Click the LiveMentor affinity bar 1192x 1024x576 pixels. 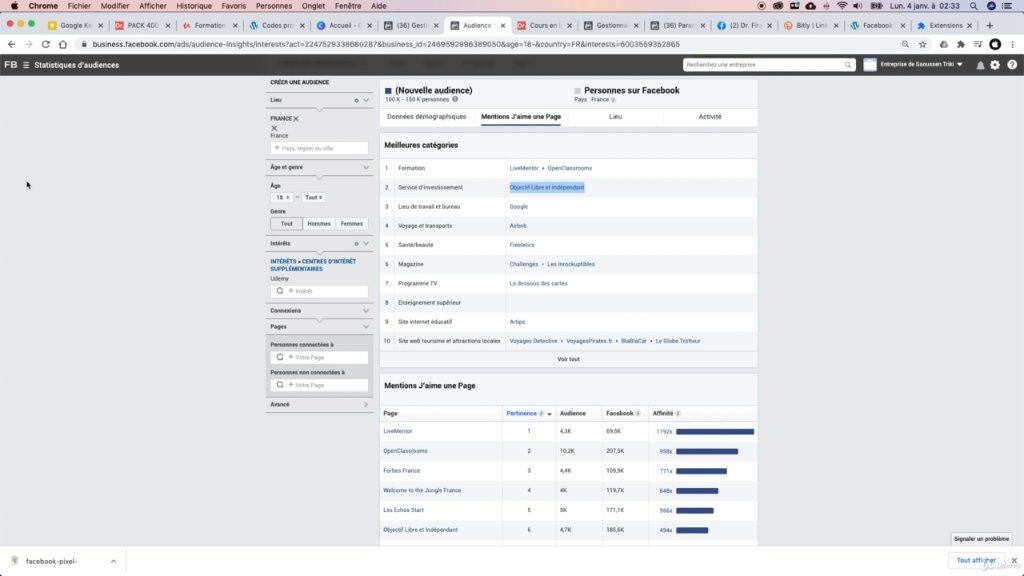tap(714, 432)
